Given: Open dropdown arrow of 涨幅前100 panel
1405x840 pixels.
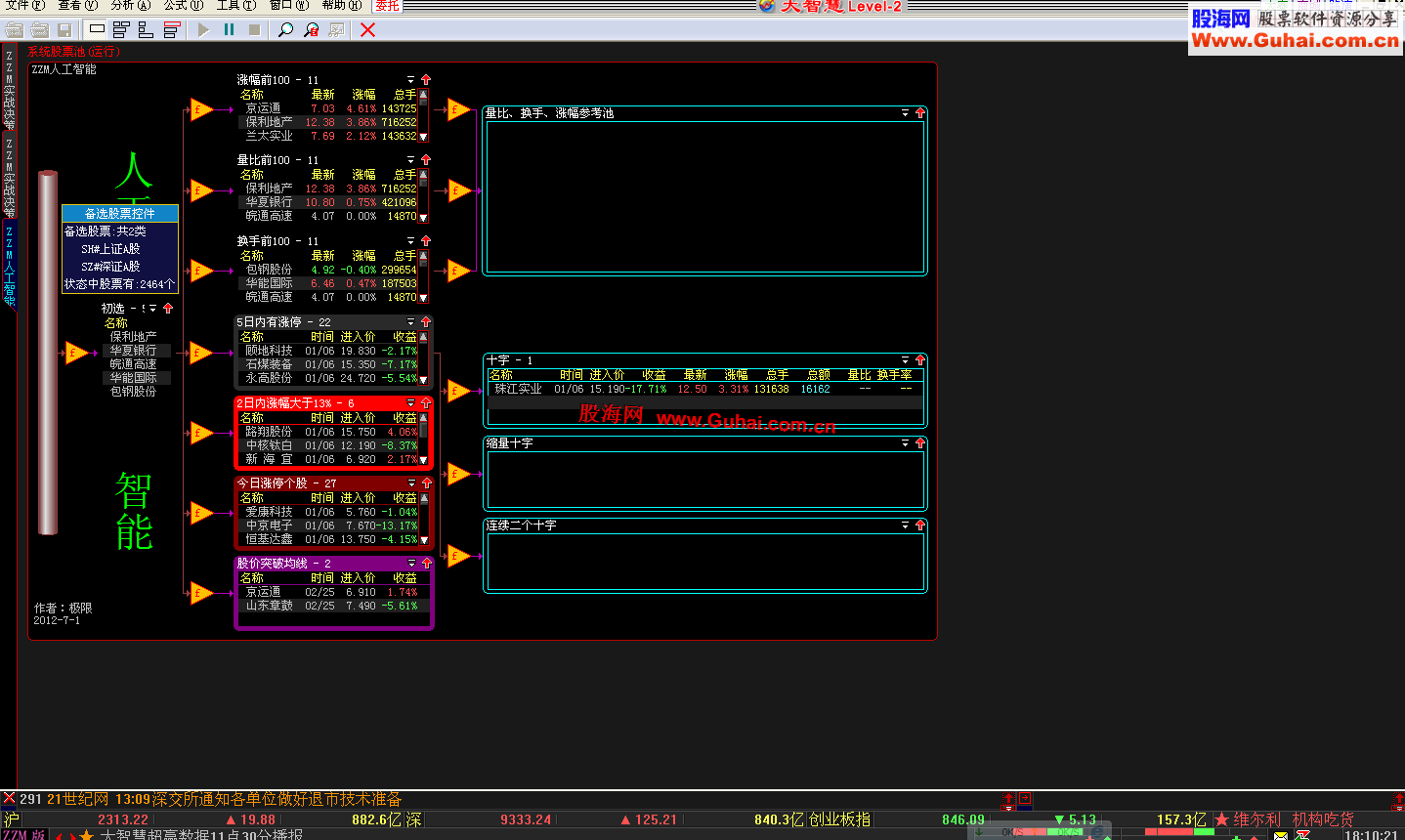Looking at the screenshot, I should (410, 80).
